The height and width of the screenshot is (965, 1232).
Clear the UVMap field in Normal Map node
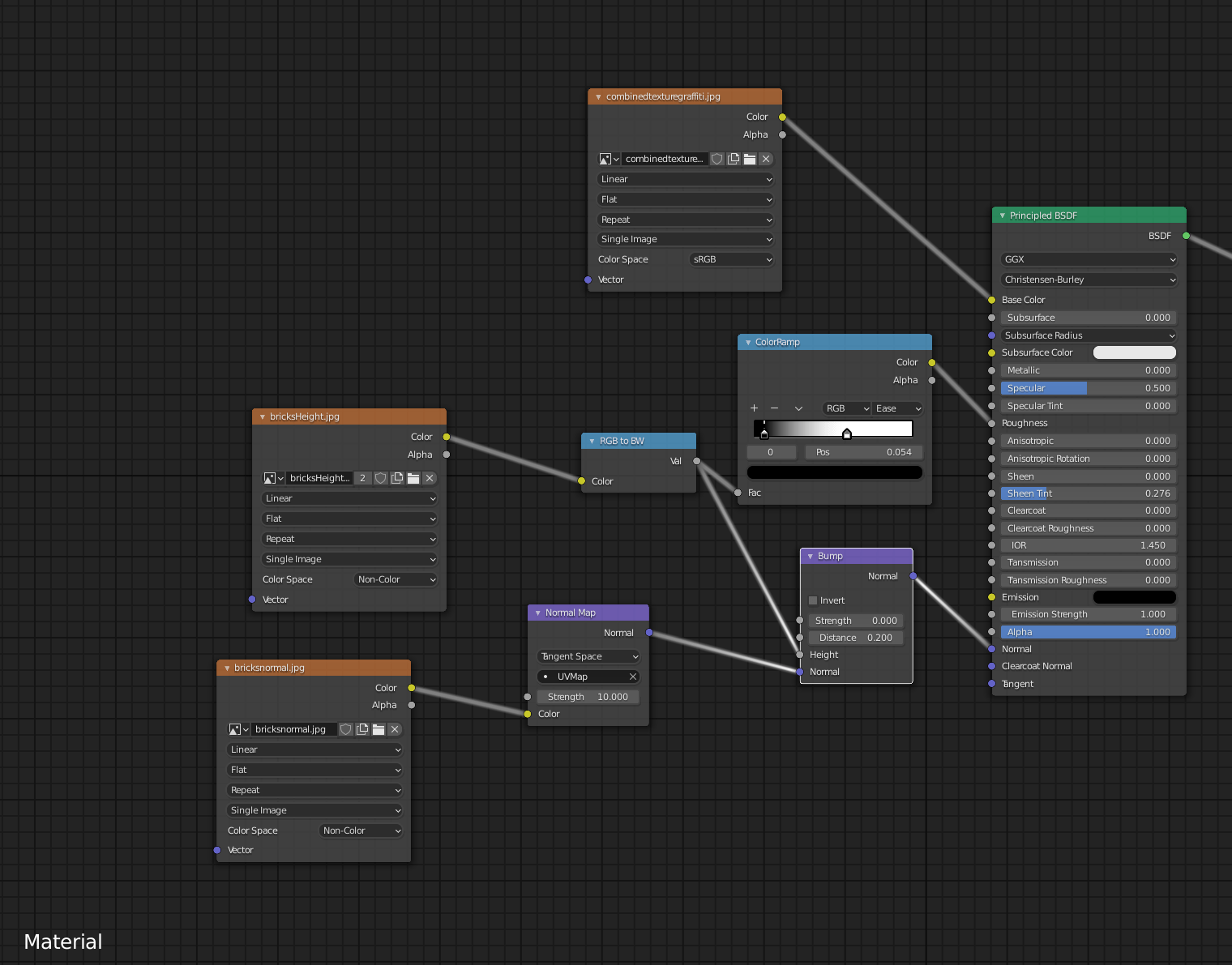pyautogui.click(x=633, y=677)
